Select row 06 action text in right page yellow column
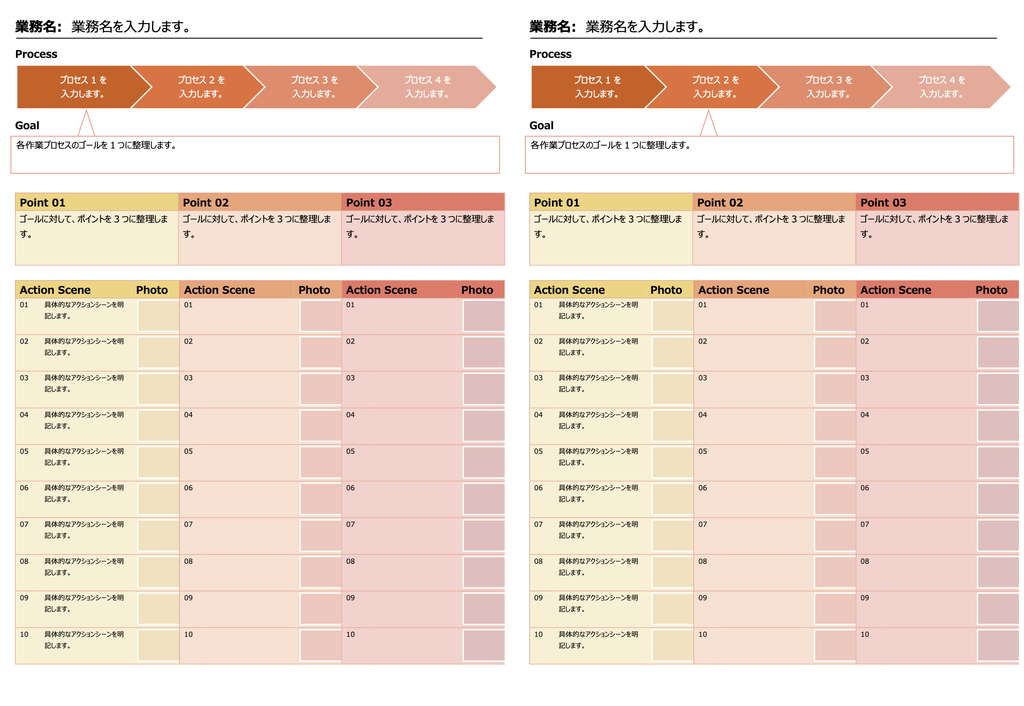This screenshot has height=706, width=1024. click(599, 493)
